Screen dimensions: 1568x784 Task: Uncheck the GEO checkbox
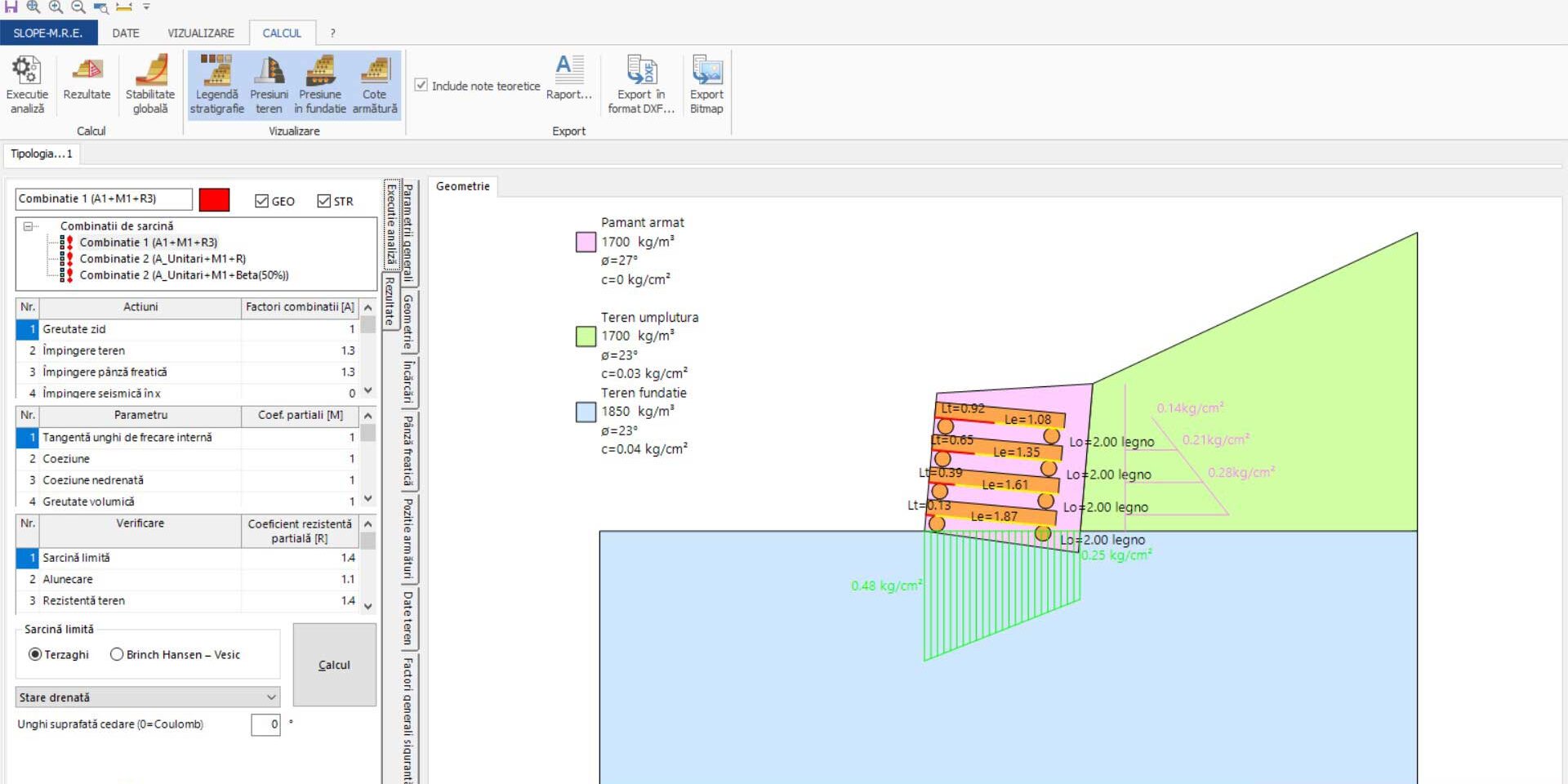[x=262, y=201]
